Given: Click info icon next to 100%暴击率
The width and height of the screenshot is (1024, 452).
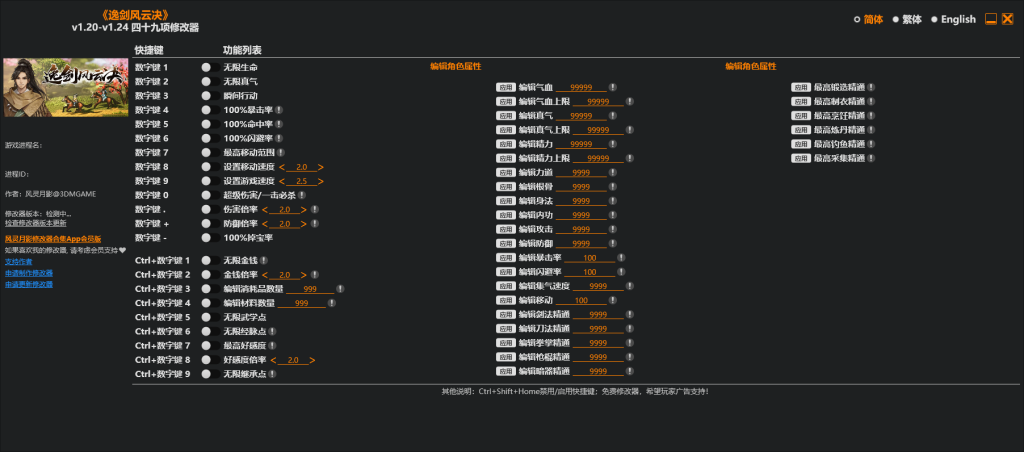Looking at the screenshot, I should pyautogui.click(x=279, y=110).
